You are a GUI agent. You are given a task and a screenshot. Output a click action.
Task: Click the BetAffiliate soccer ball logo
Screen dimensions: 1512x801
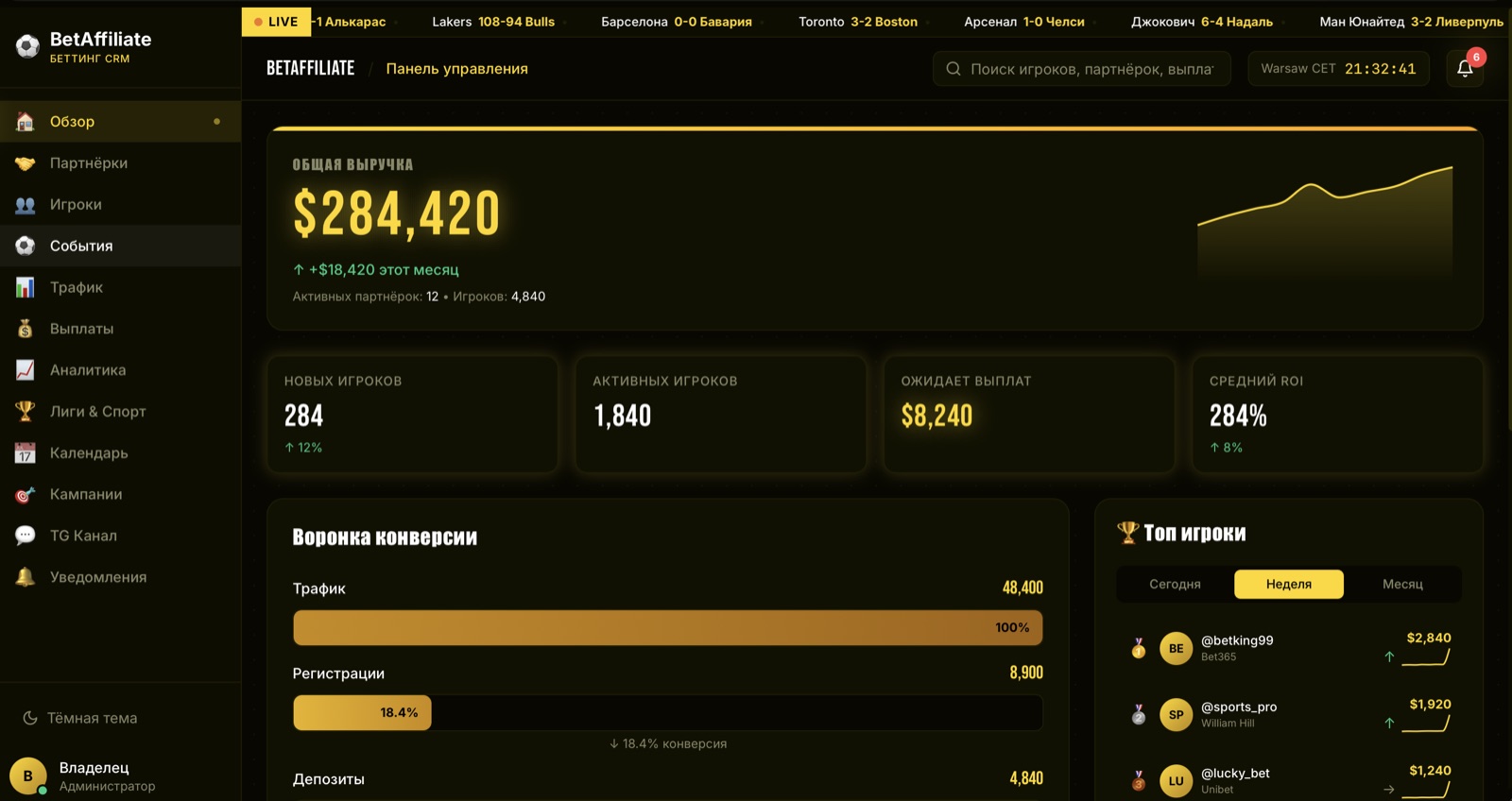27,45
